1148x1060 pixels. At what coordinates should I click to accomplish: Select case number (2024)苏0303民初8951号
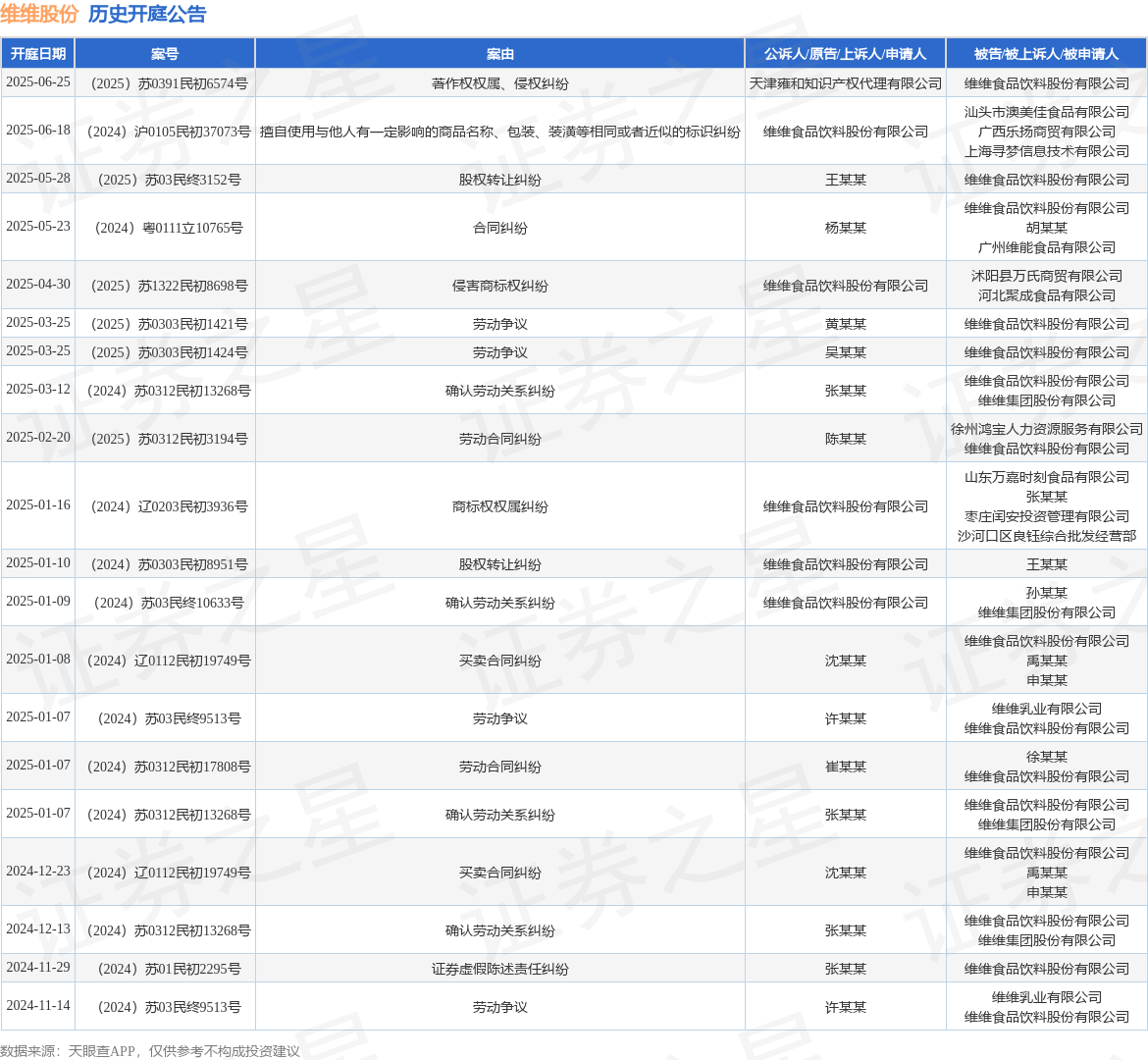click(166, 564)
